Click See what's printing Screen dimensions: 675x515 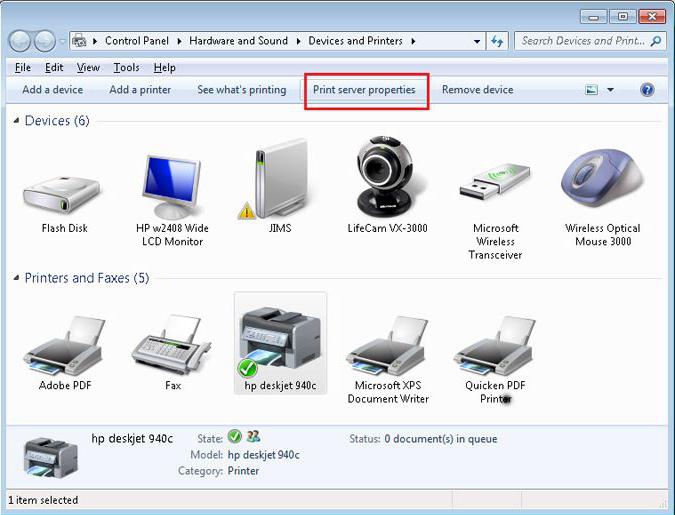coord(242,90)
